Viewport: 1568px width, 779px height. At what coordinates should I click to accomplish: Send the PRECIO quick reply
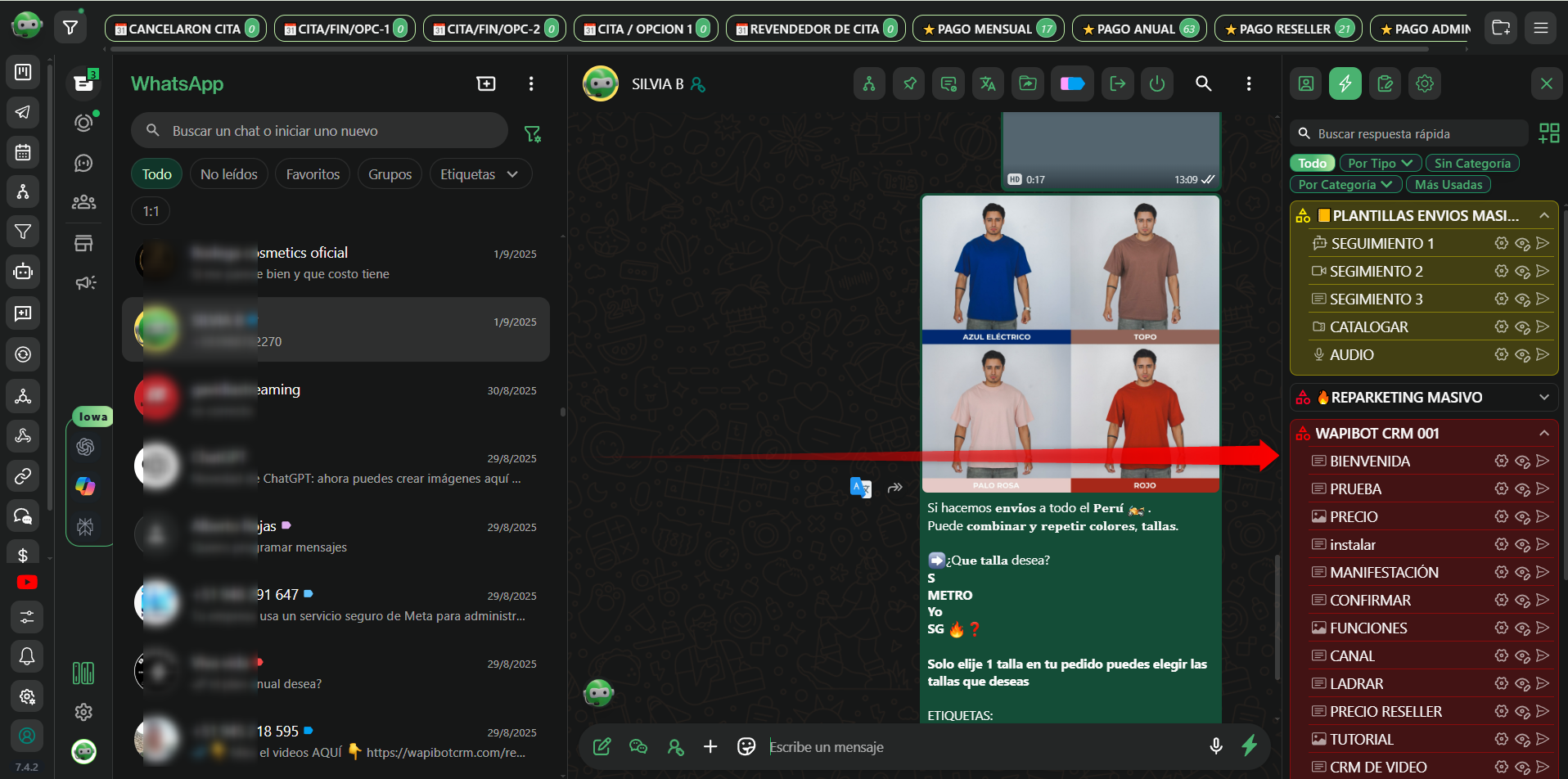point(1543,516)
